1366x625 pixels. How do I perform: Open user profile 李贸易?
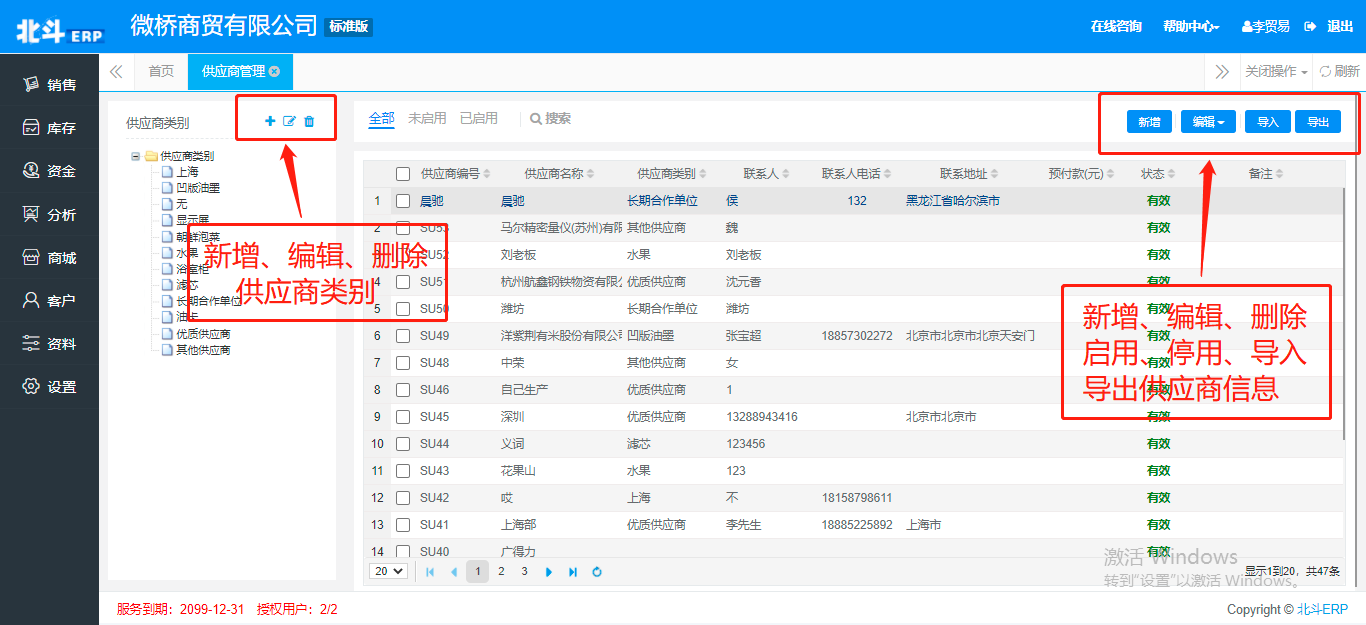click(x=1265, y=26)
